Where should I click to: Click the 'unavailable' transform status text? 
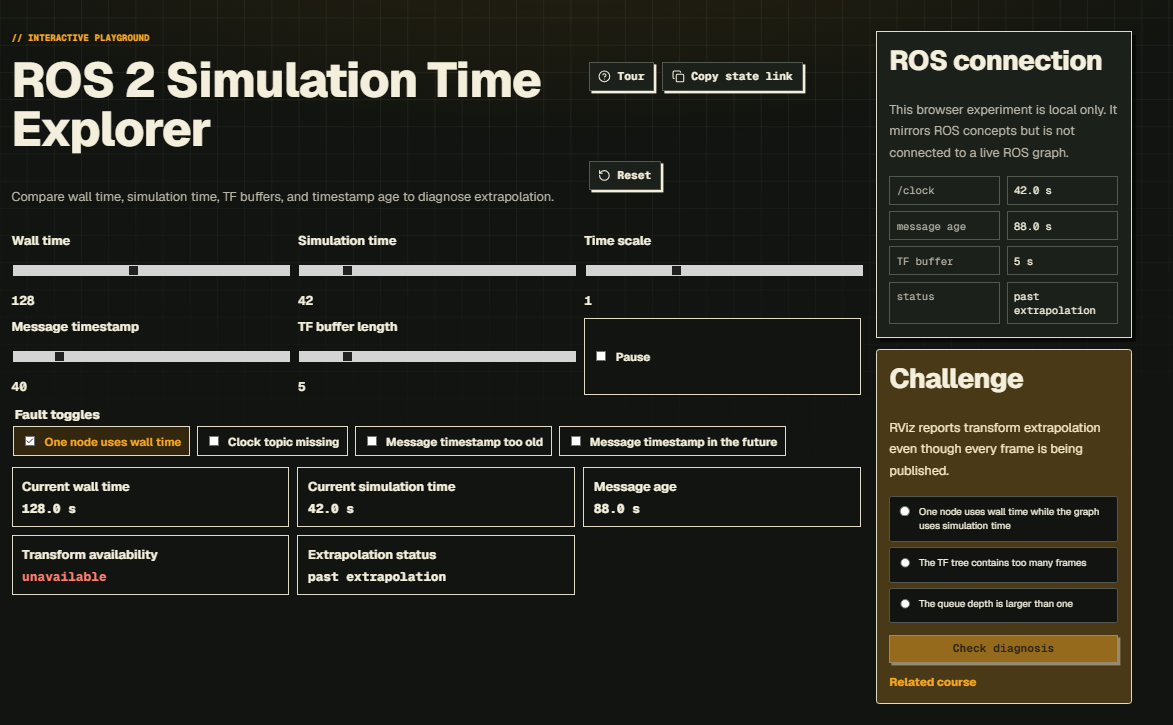pyautogui.click(x=64, y=577)
